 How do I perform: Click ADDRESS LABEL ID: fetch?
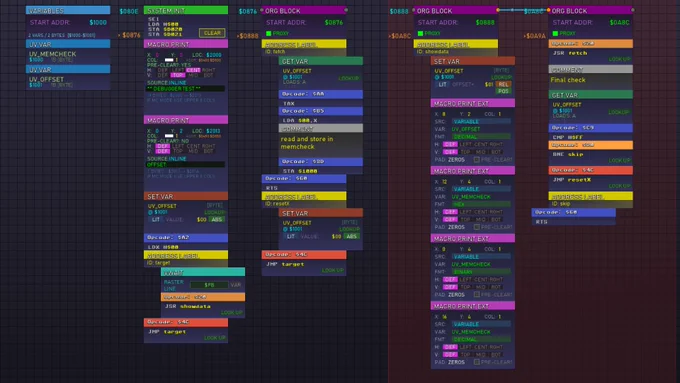click(x=304, y=47)
